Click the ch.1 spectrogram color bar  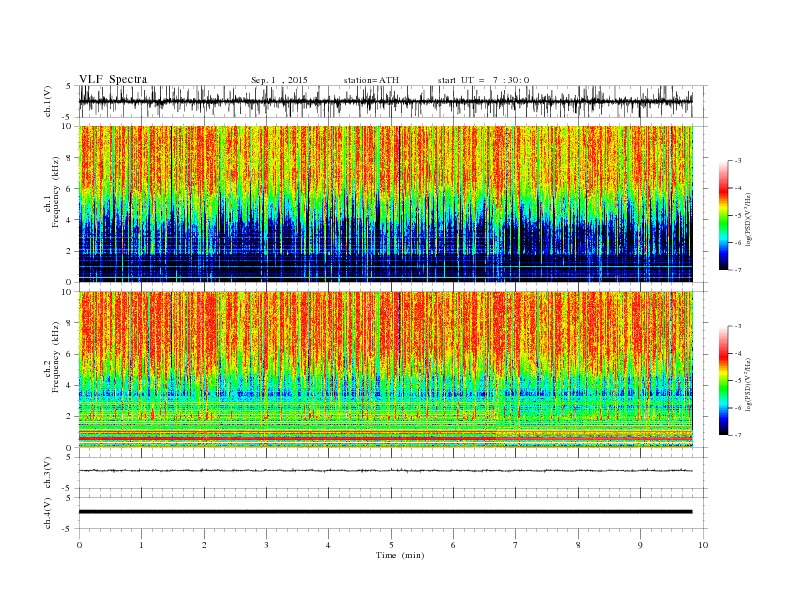pyautogui.click(x=723, y=216)
